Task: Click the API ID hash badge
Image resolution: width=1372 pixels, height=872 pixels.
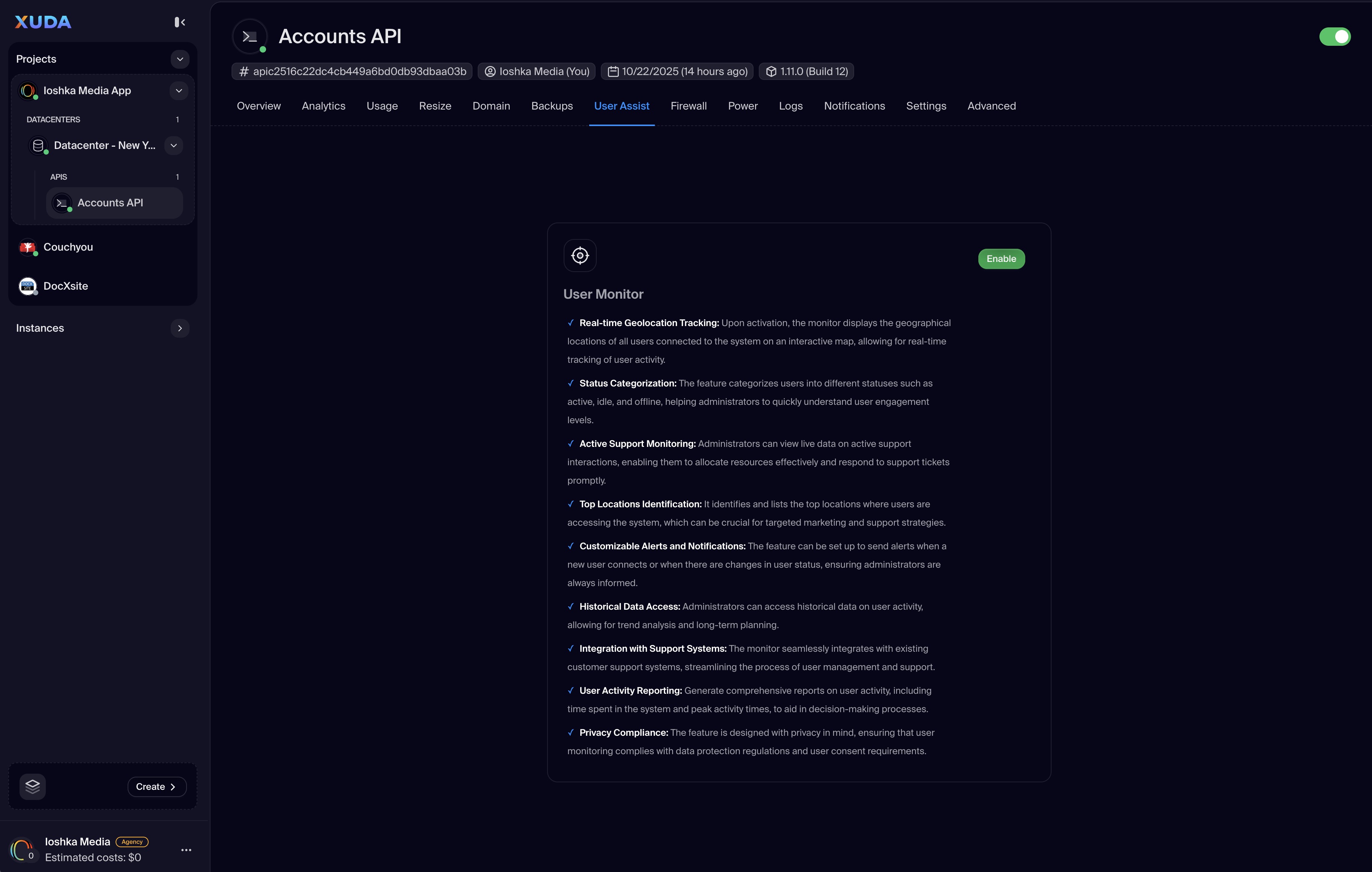Action: [x=352, y=72]
